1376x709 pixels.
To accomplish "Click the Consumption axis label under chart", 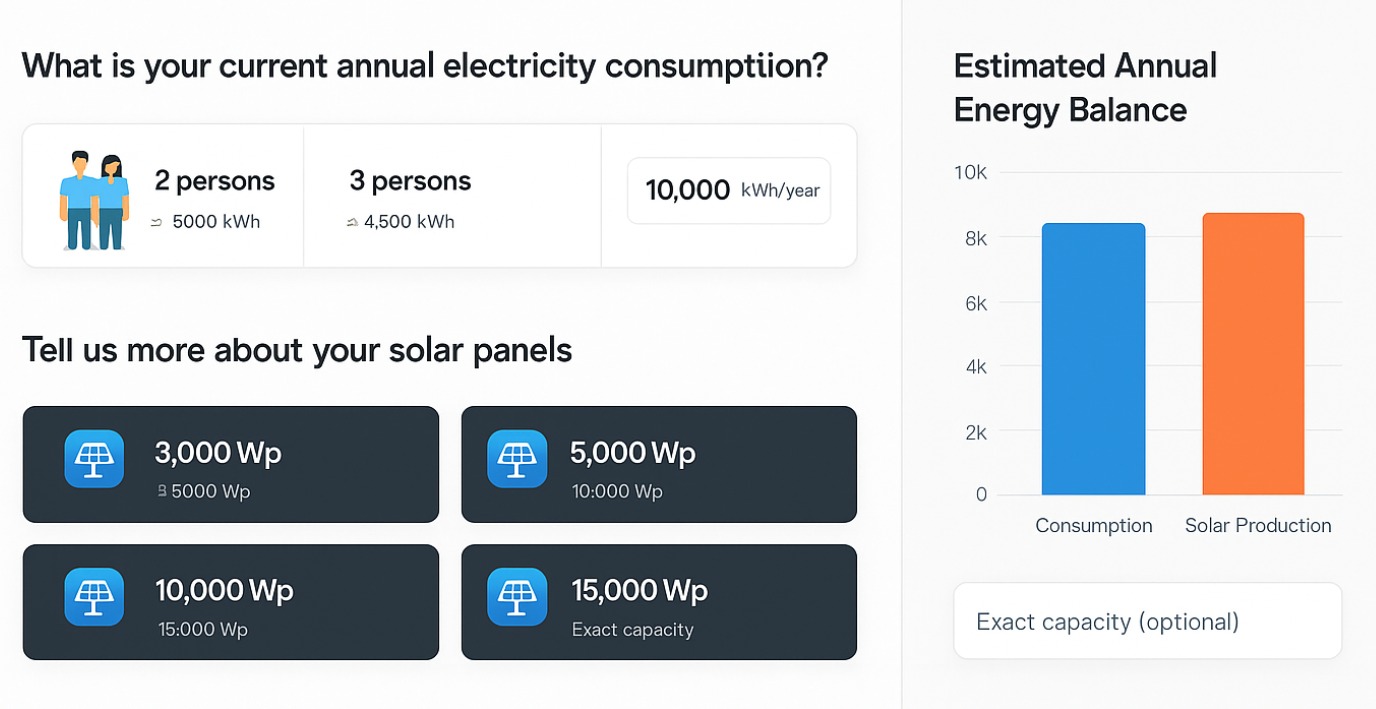I will point(1093,526).
